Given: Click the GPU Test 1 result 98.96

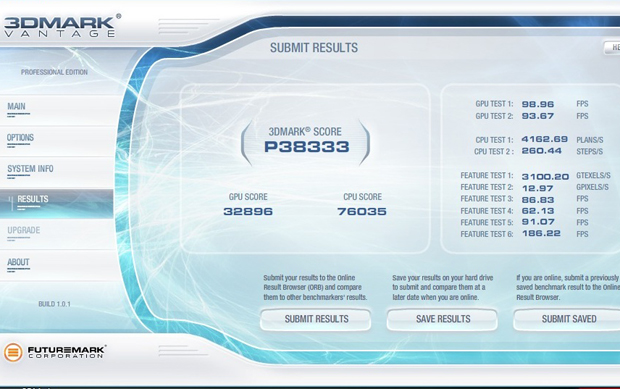Looking at the screenshot, I should [x=538, y=104].
